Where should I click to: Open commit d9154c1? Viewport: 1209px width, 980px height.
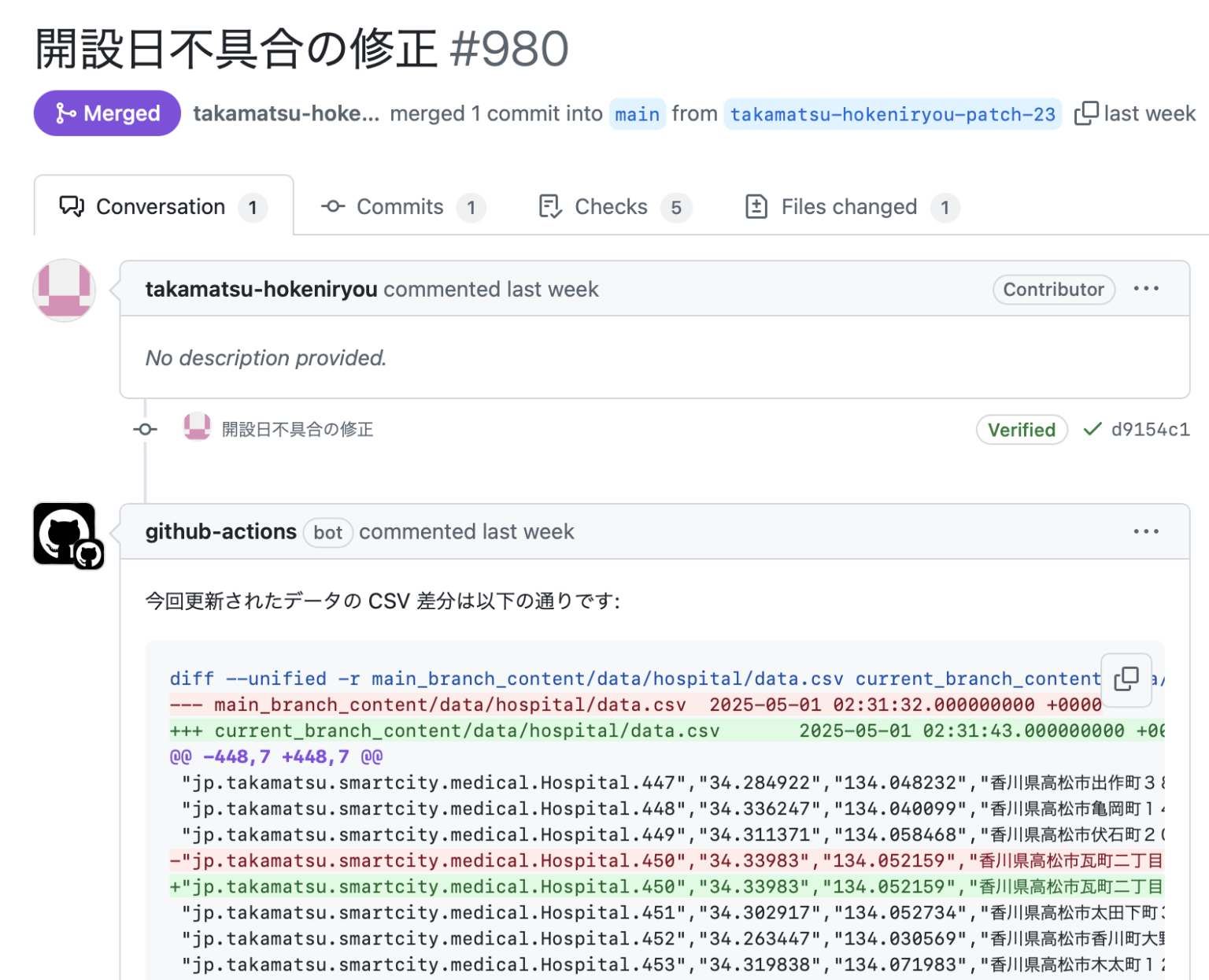tap(1150, 429)
